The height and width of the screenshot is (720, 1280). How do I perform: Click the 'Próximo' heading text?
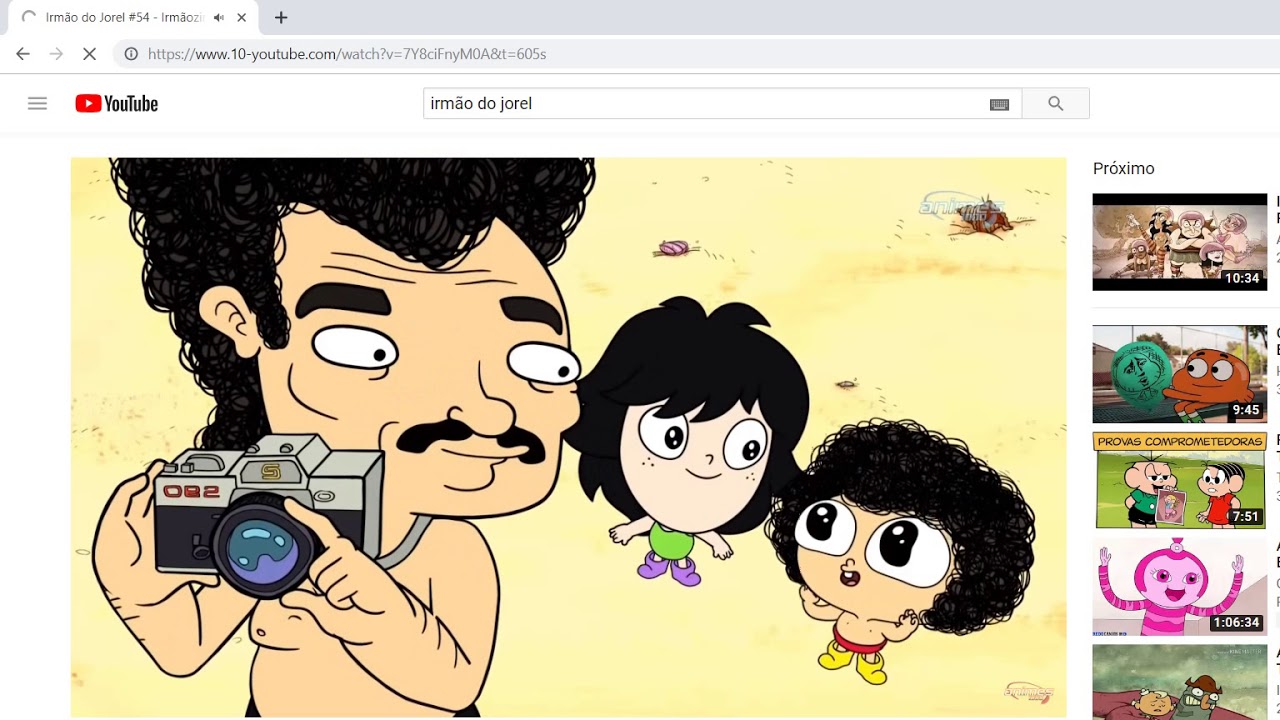coord(1123,169)
